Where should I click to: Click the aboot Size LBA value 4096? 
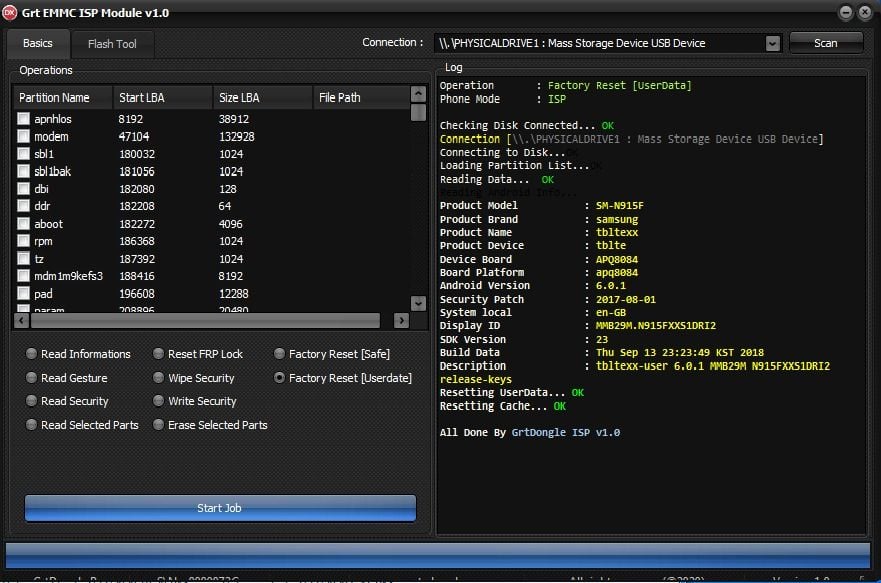[x=230, y=224]
